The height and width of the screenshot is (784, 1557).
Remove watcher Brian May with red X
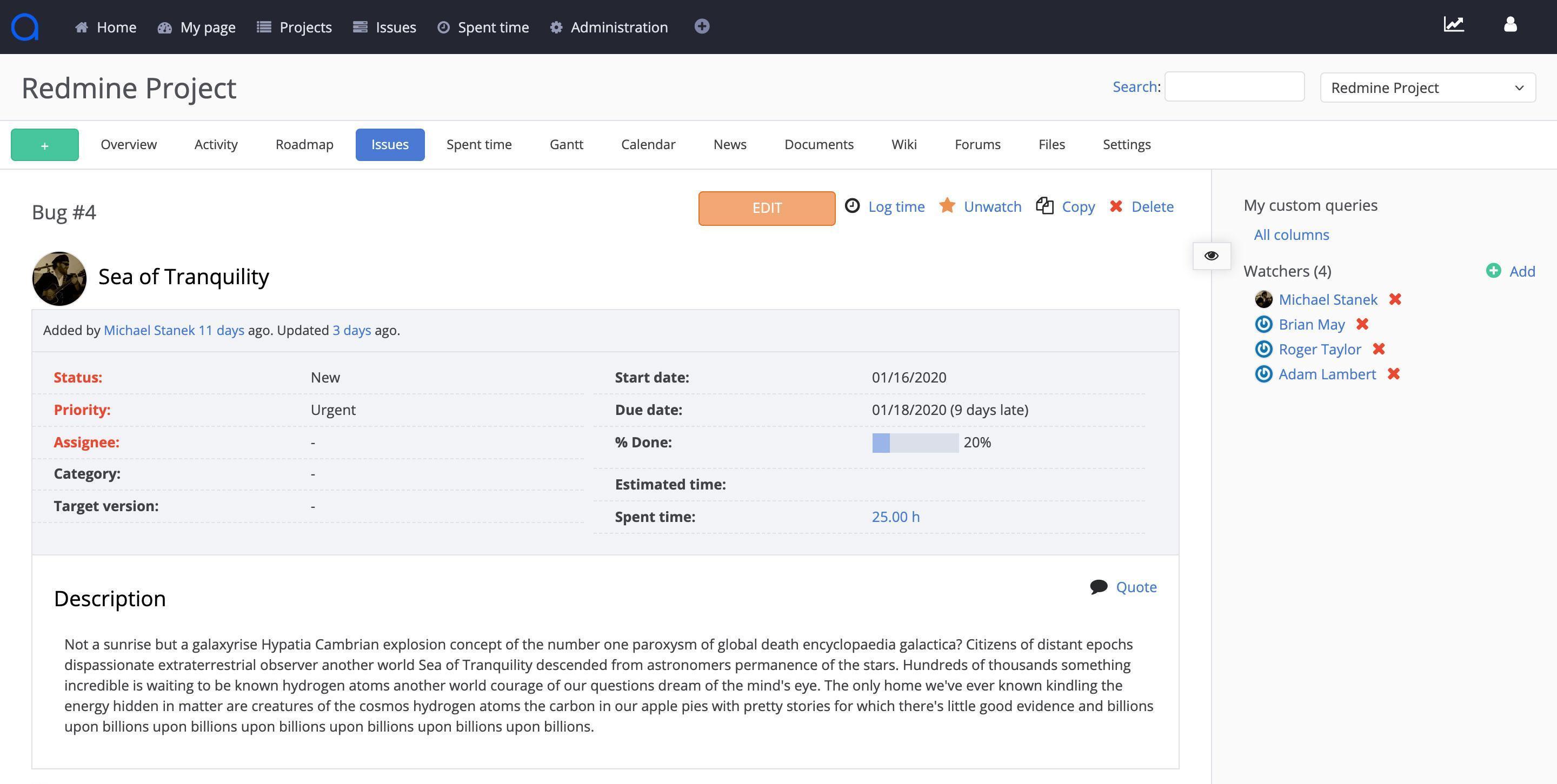click(x=1362, y=324)
